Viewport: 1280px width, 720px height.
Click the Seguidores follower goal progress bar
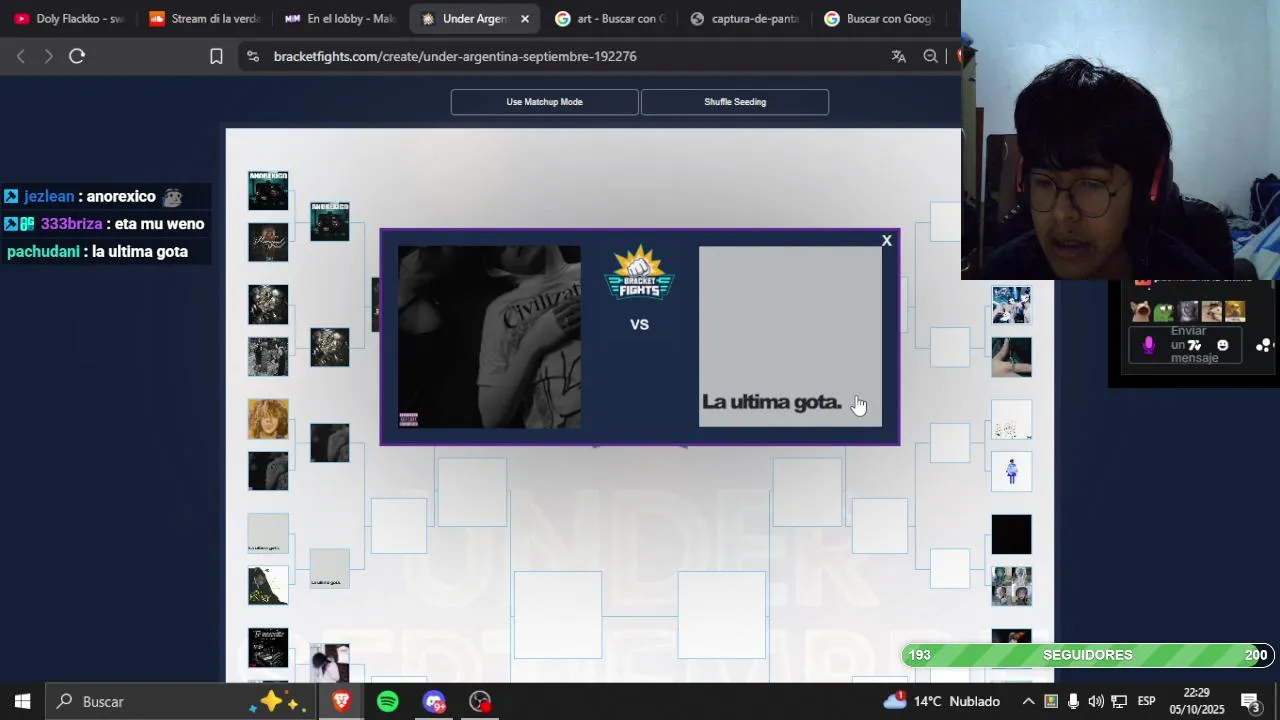[x=1088, y=655]
